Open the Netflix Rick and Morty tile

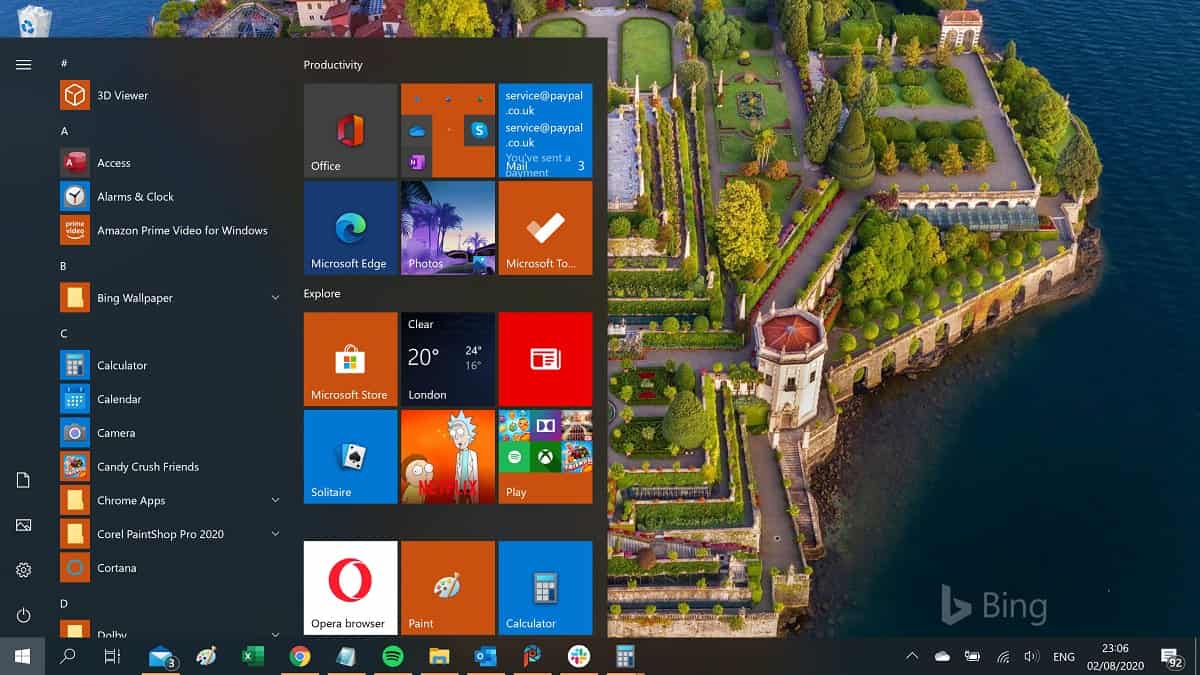click(448, 457)
